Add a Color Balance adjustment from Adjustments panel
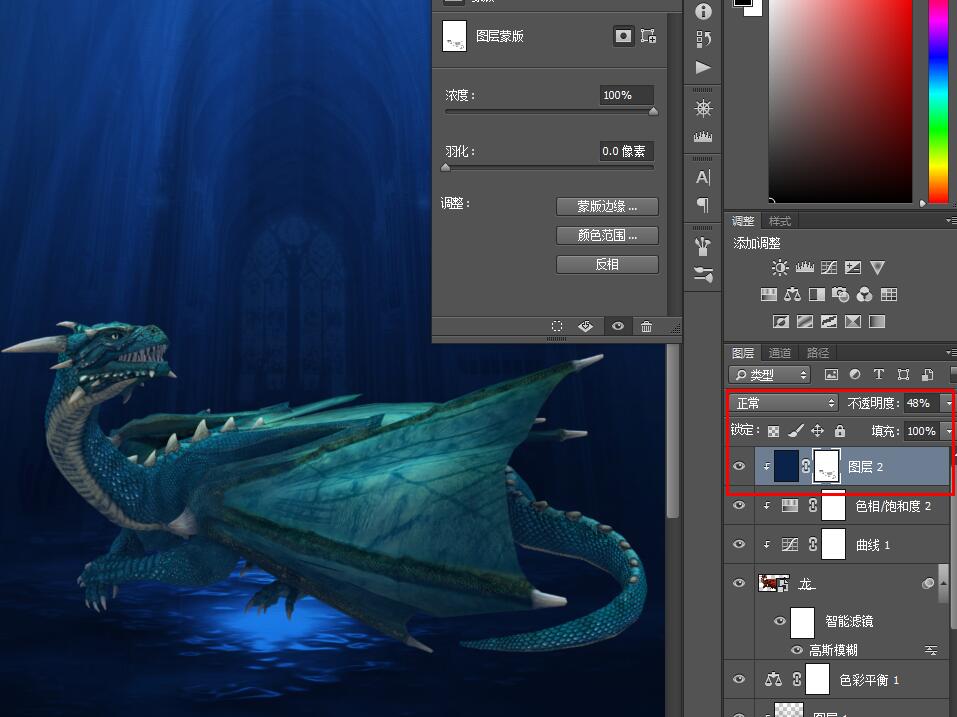 pyautogui.click(x=792, y=295)
